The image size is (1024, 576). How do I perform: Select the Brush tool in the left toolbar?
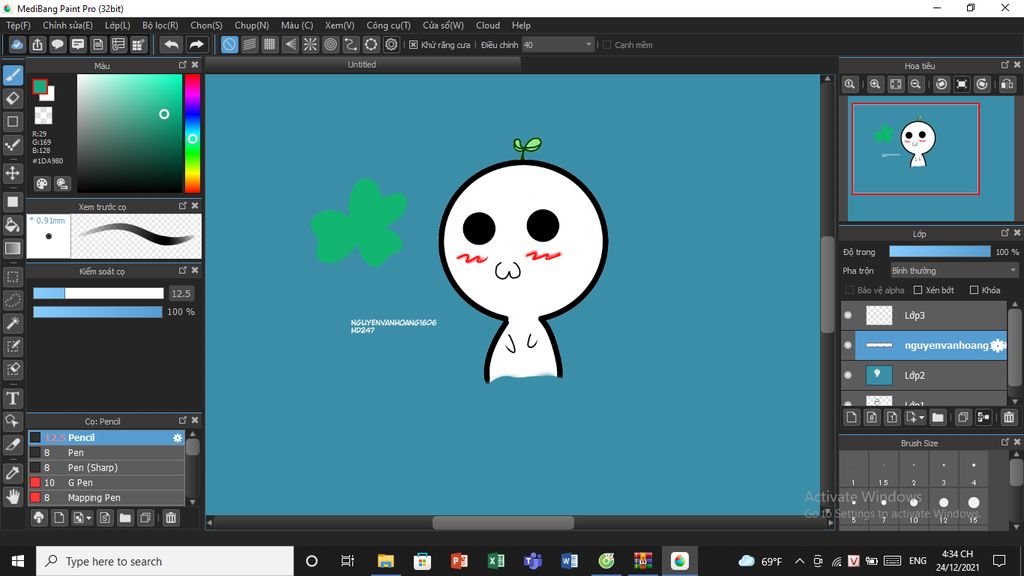[13, 76]
